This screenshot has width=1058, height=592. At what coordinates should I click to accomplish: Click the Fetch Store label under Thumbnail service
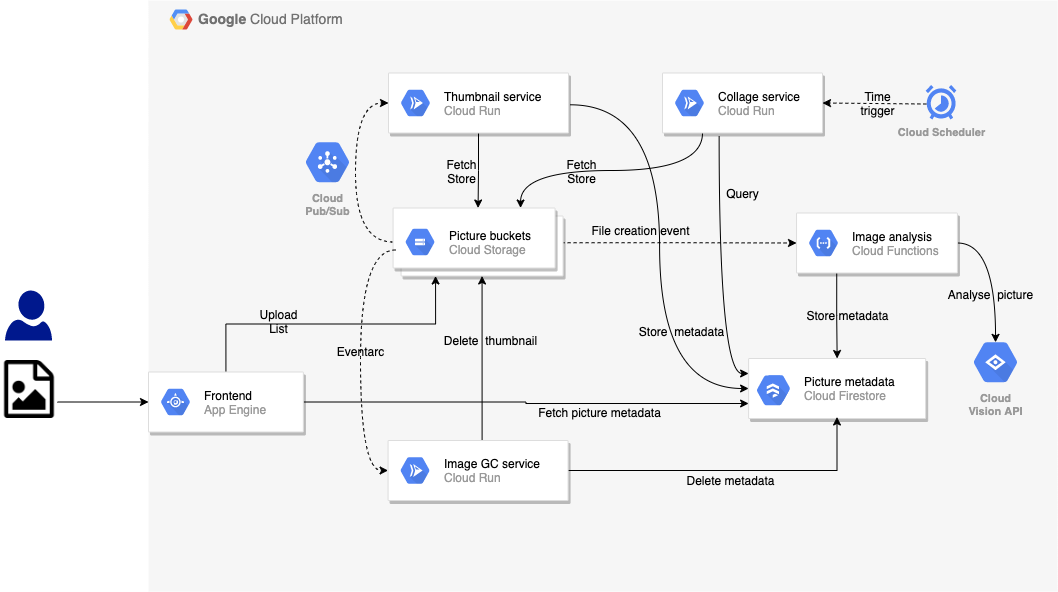point(462,172)
